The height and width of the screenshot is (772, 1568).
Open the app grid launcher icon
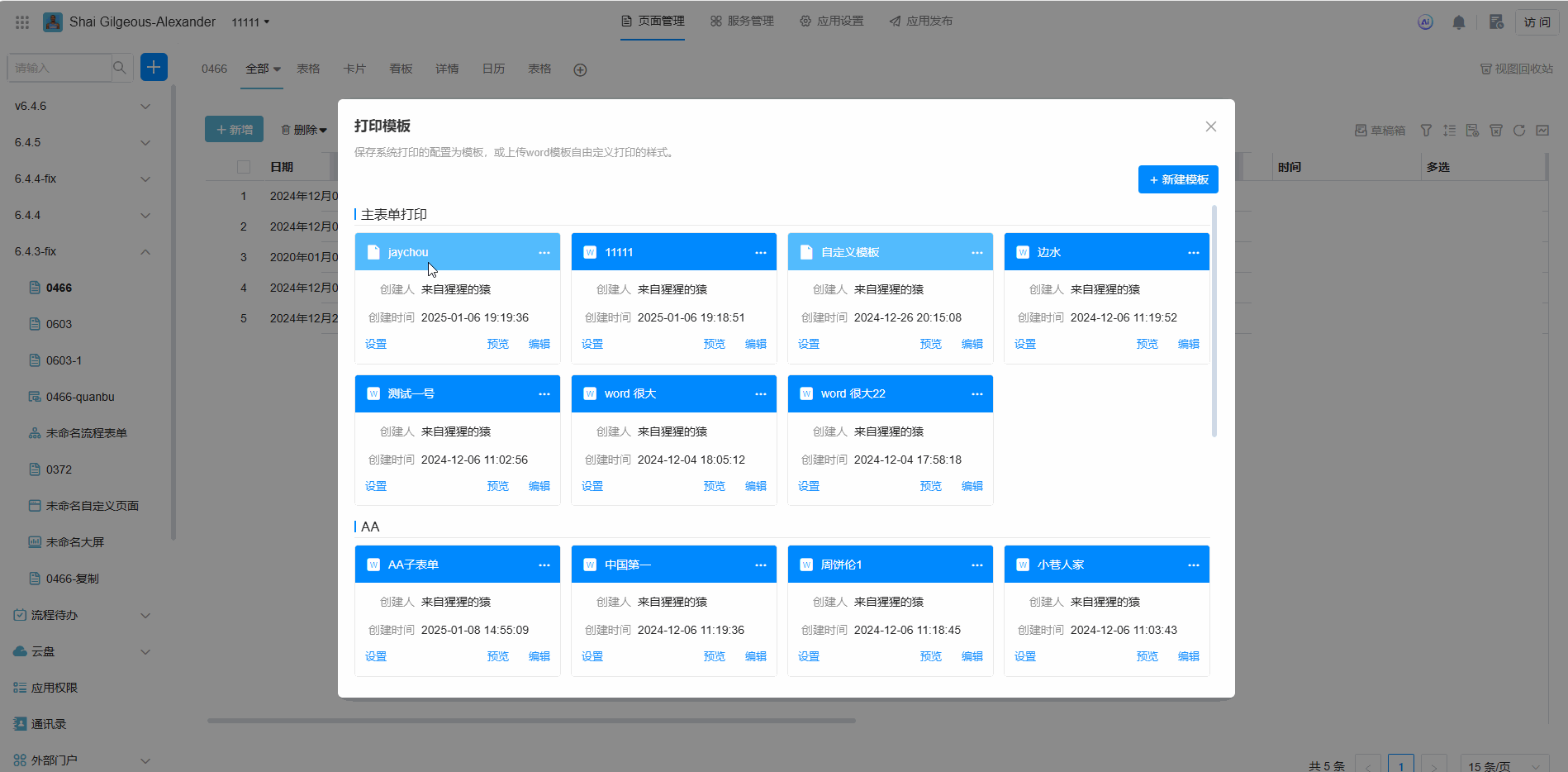(x=22, y=22)
